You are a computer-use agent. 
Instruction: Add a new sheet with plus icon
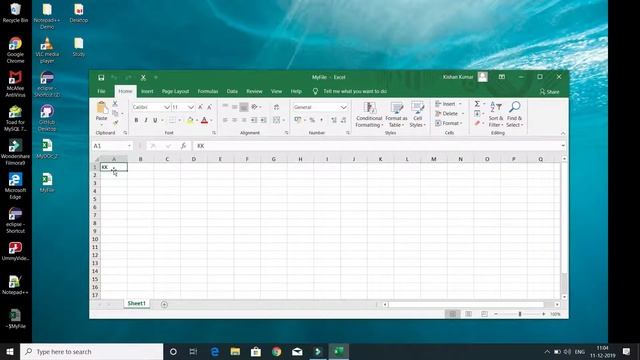164,304
